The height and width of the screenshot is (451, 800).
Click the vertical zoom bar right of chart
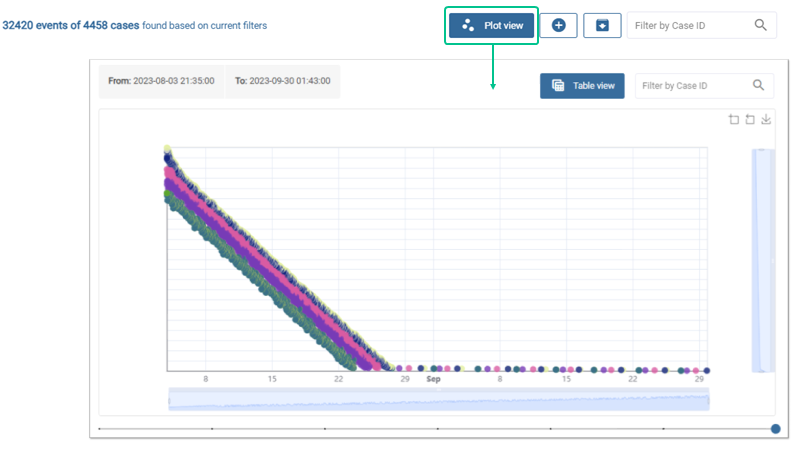[763, 260]
